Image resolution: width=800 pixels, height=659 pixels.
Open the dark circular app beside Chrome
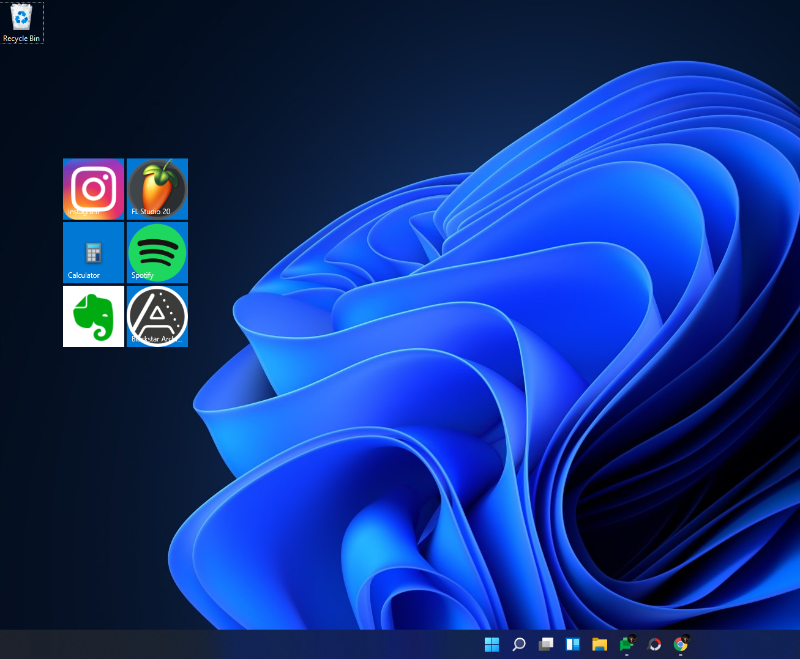(655, 645)
